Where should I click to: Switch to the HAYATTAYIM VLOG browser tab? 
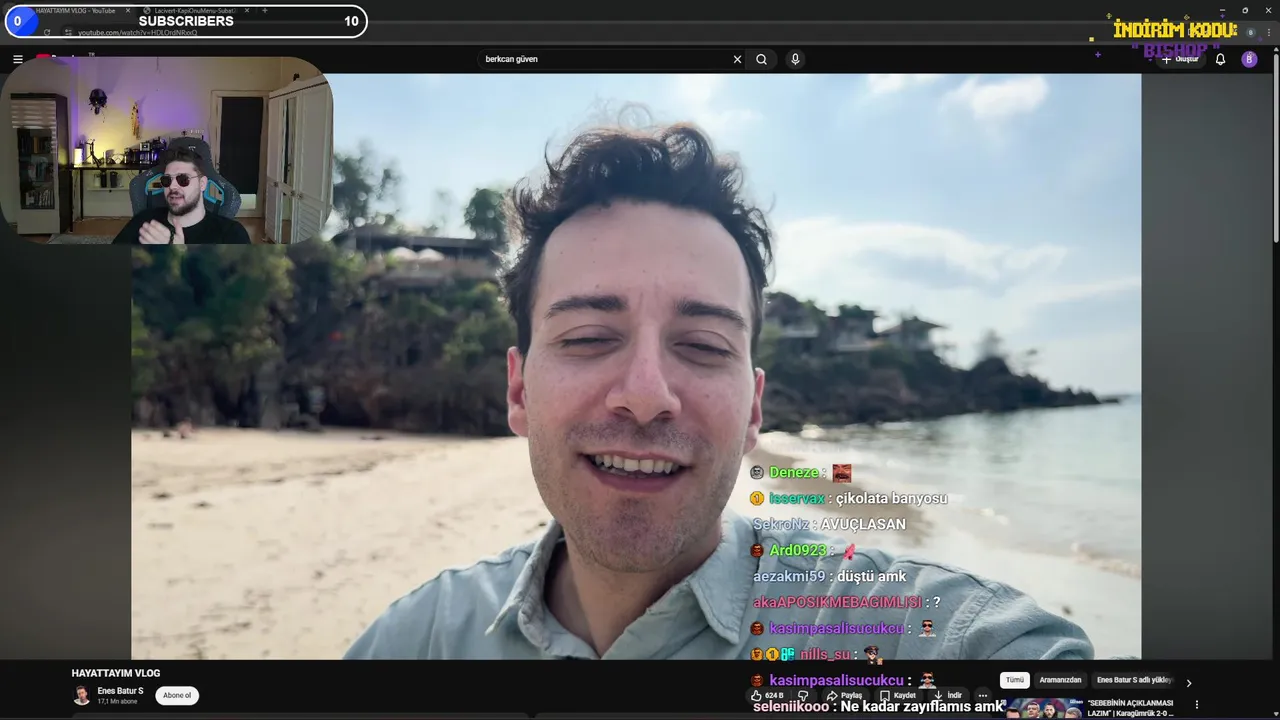pyautogui.click(x=76, y=10)
